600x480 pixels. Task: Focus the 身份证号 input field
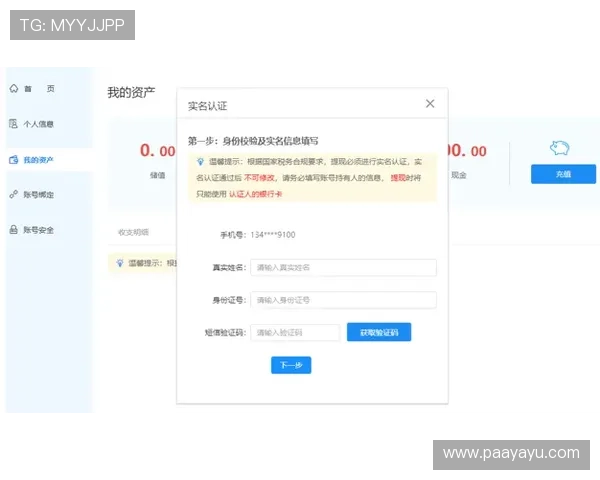[343, 300]
